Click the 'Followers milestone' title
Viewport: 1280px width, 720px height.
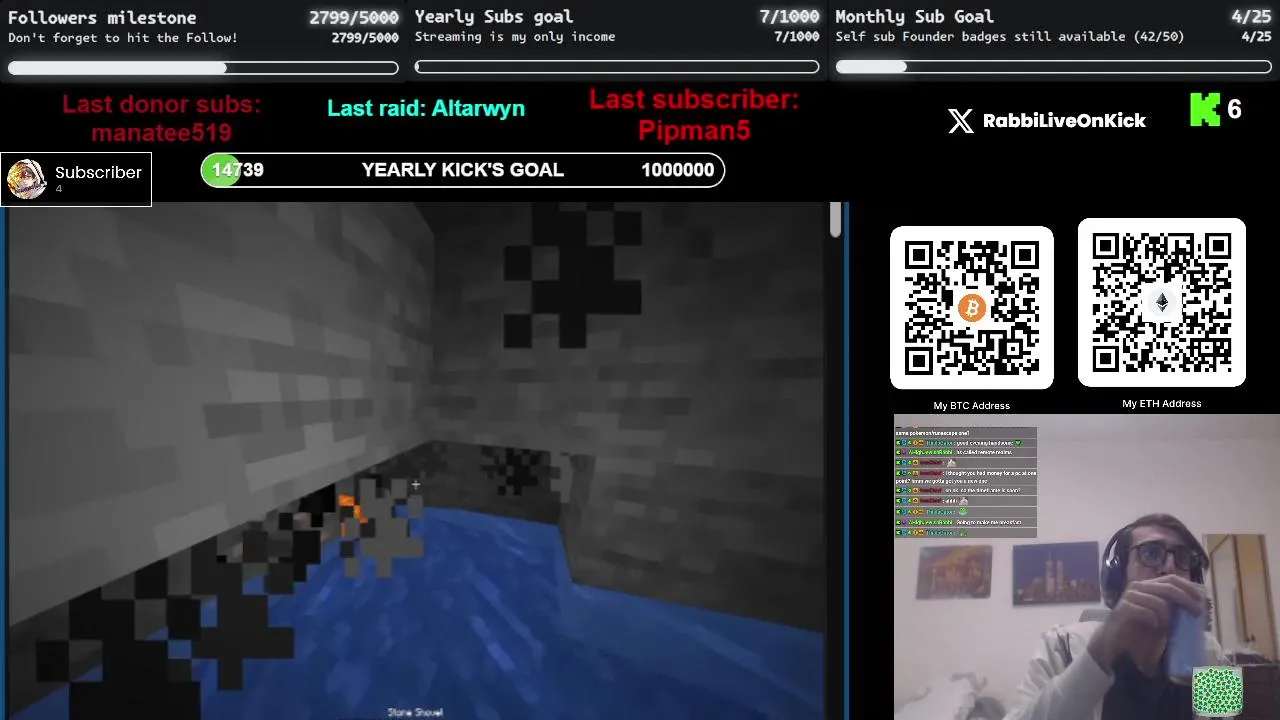[x=102, y=17]
